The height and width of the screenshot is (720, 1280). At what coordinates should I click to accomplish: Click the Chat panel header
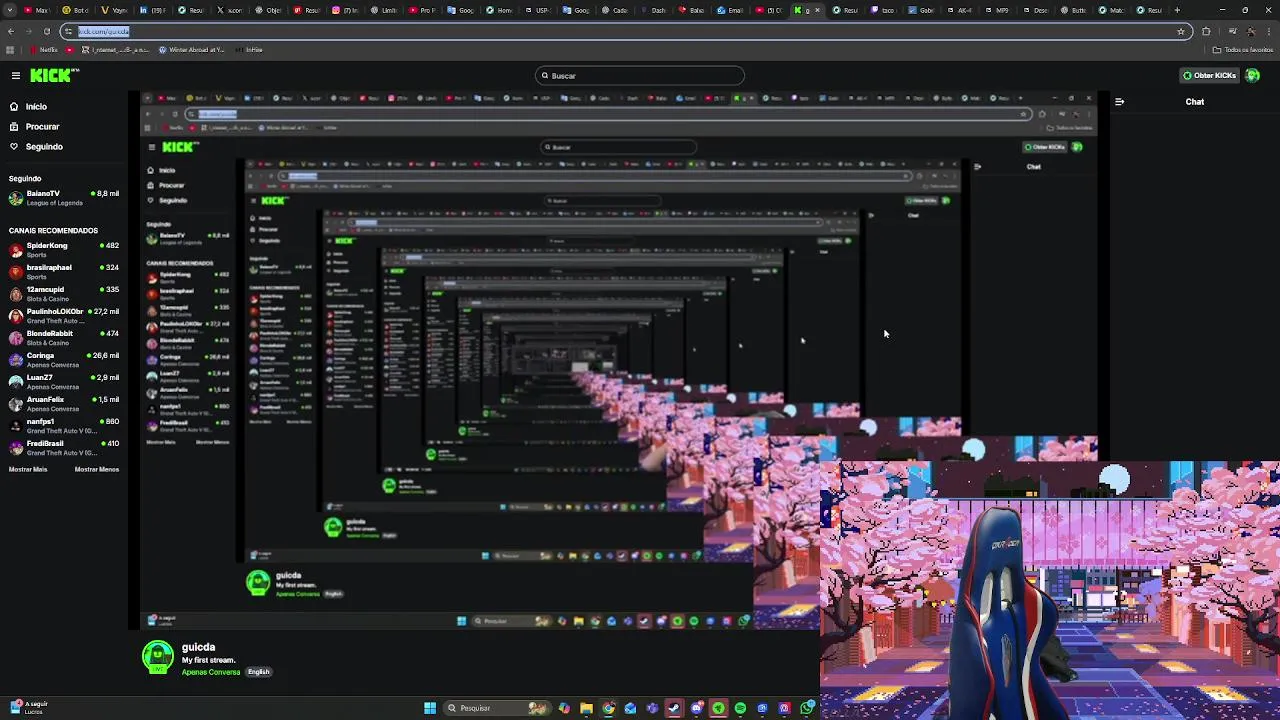[1195, 102]
